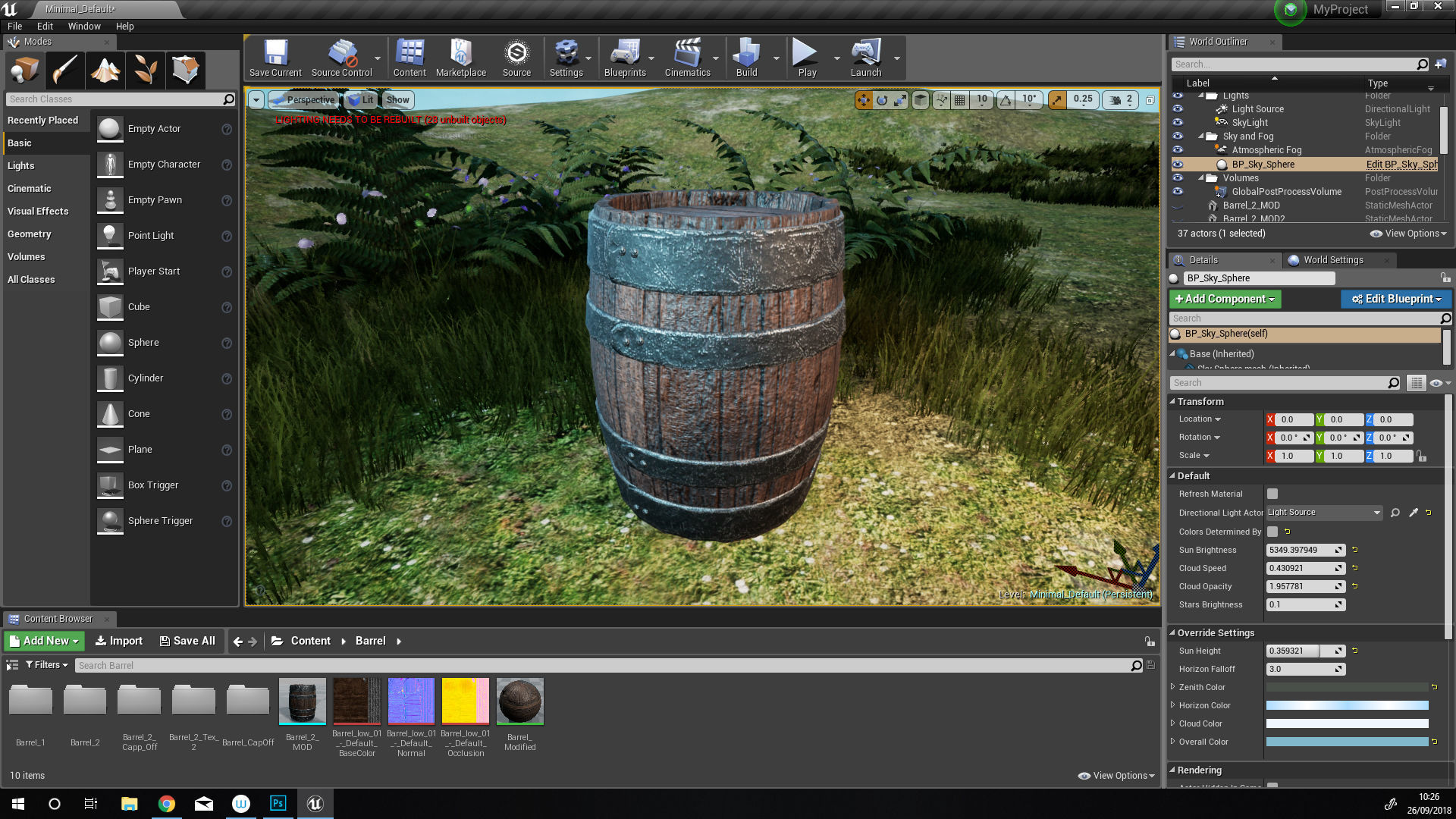Pick Directional Light Actor with eyedropper
The image size is (1456, 819).
point(1414,513)
